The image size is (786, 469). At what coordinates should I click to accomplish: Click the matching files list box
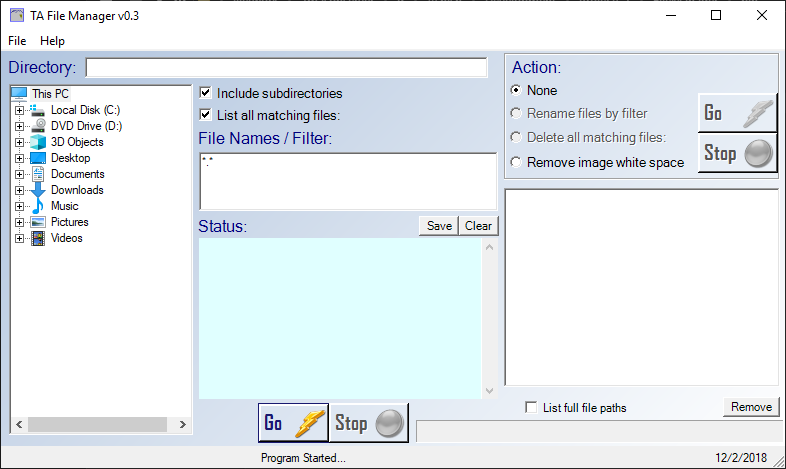coord(642,288)
